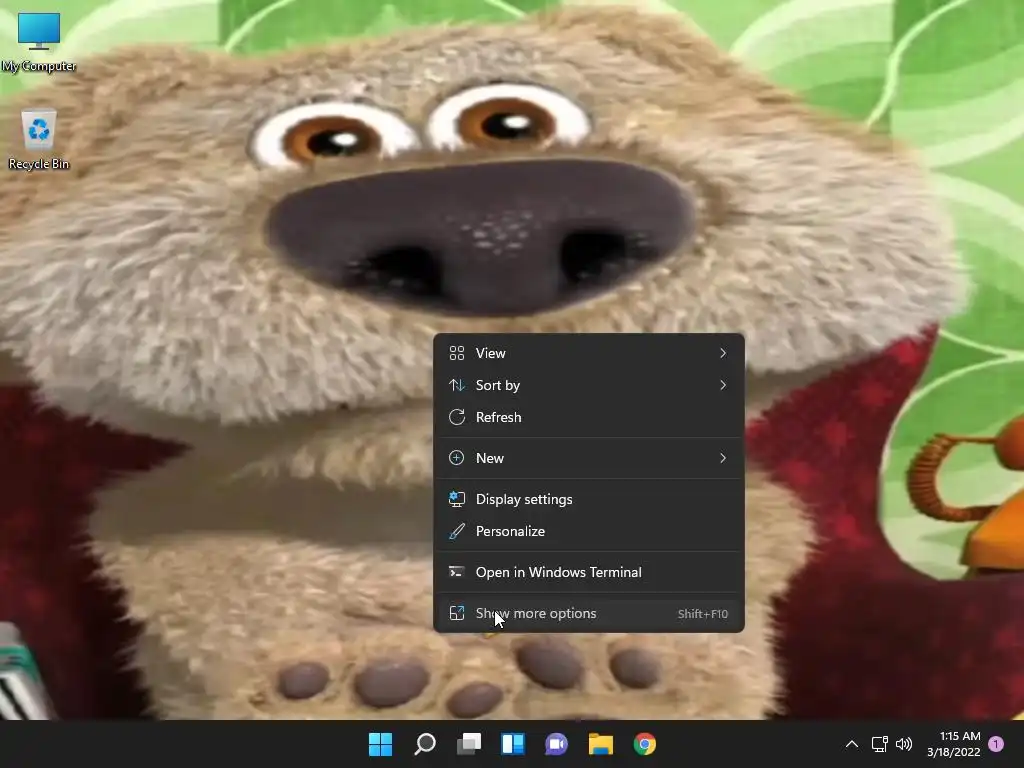Launch Google Chrome from the taskbar
This screenshot has height=768, width=1024.
click(645, 744)
